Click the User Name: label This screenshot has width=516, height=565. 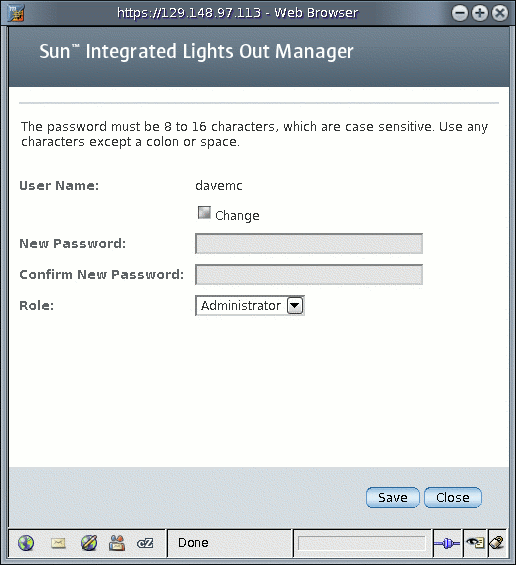click(59, 186)
